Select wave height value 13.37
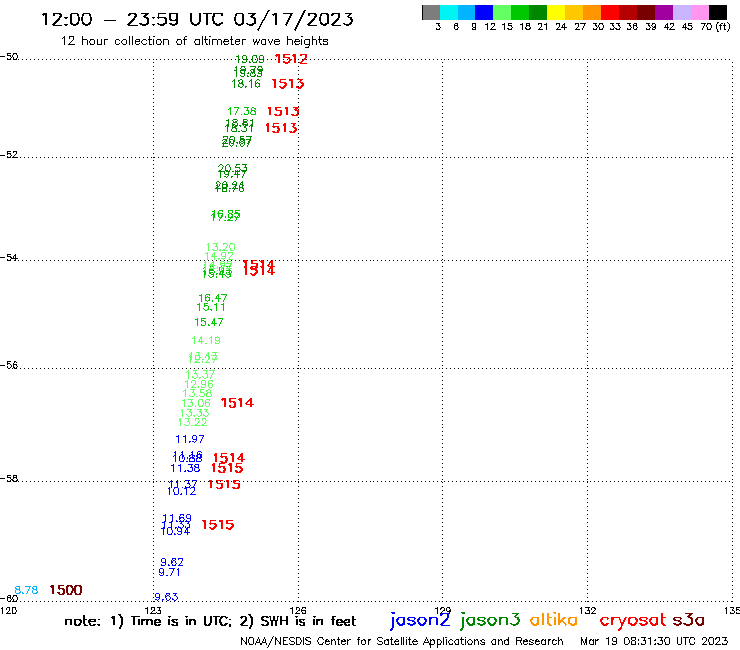The image size is (740, 650). click(200, 374)
